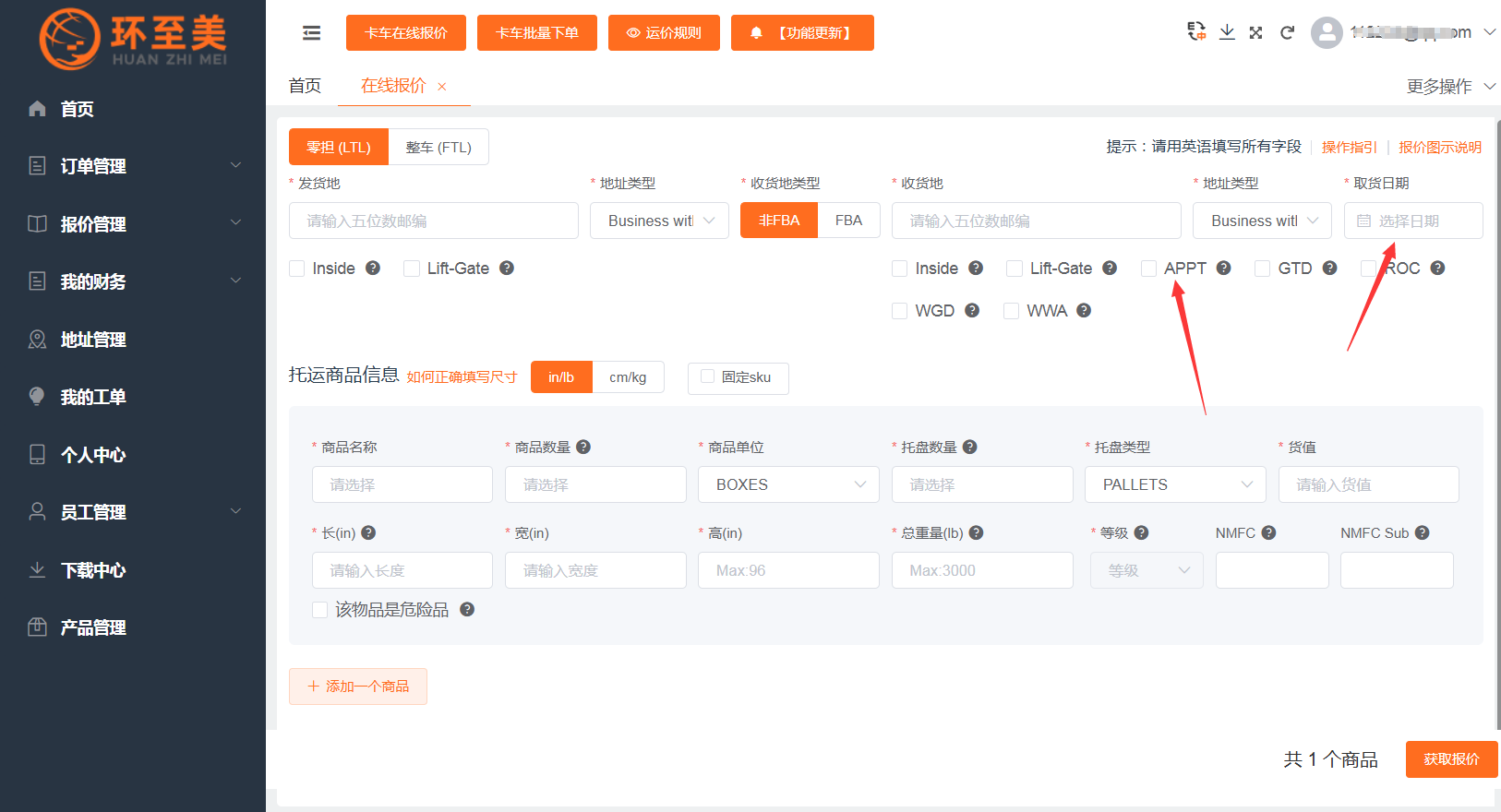
Task: Click help icon next to APPT
Action: pos(1224,268)
